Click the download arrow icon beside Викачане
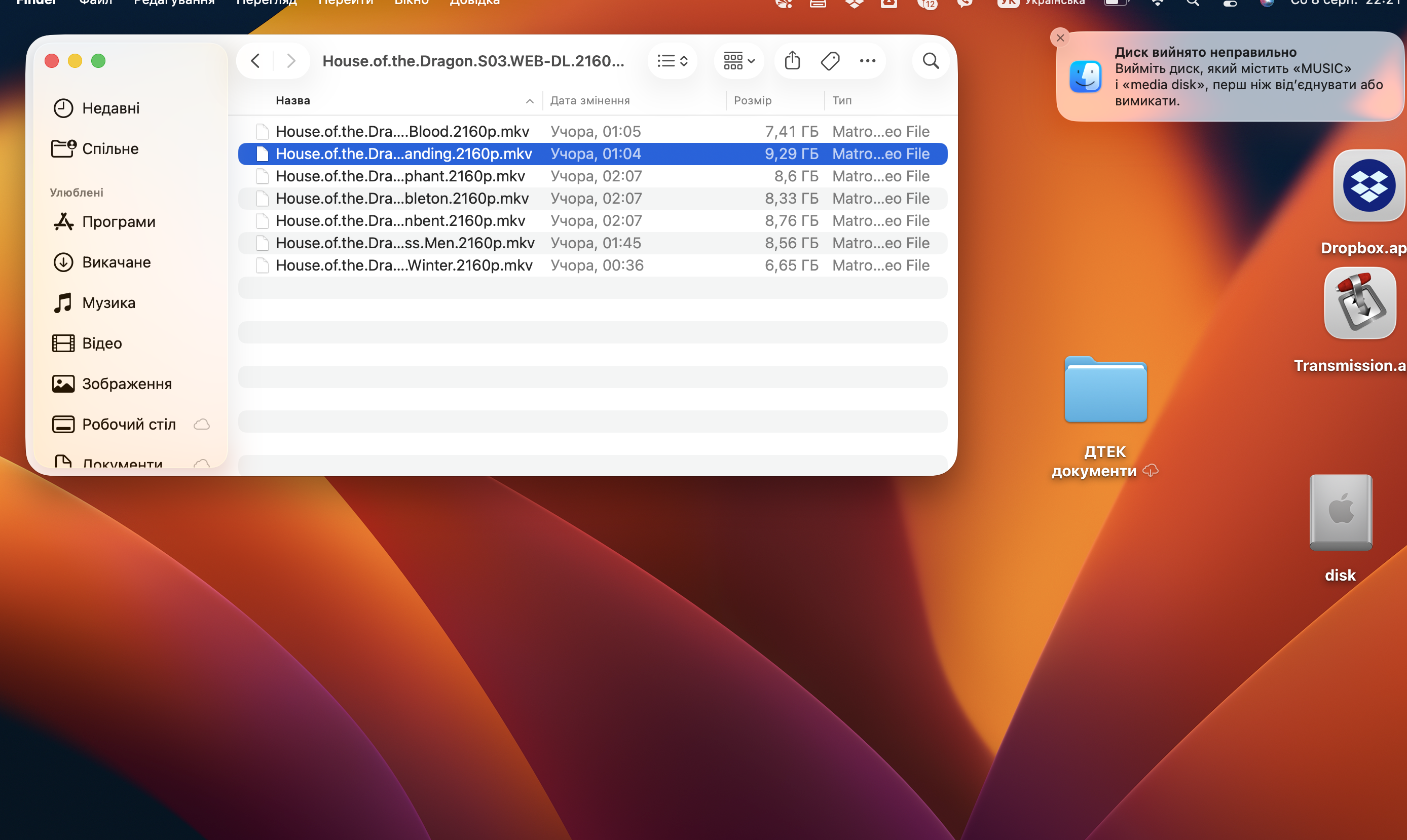1407x840 pixels. (63, 262)
